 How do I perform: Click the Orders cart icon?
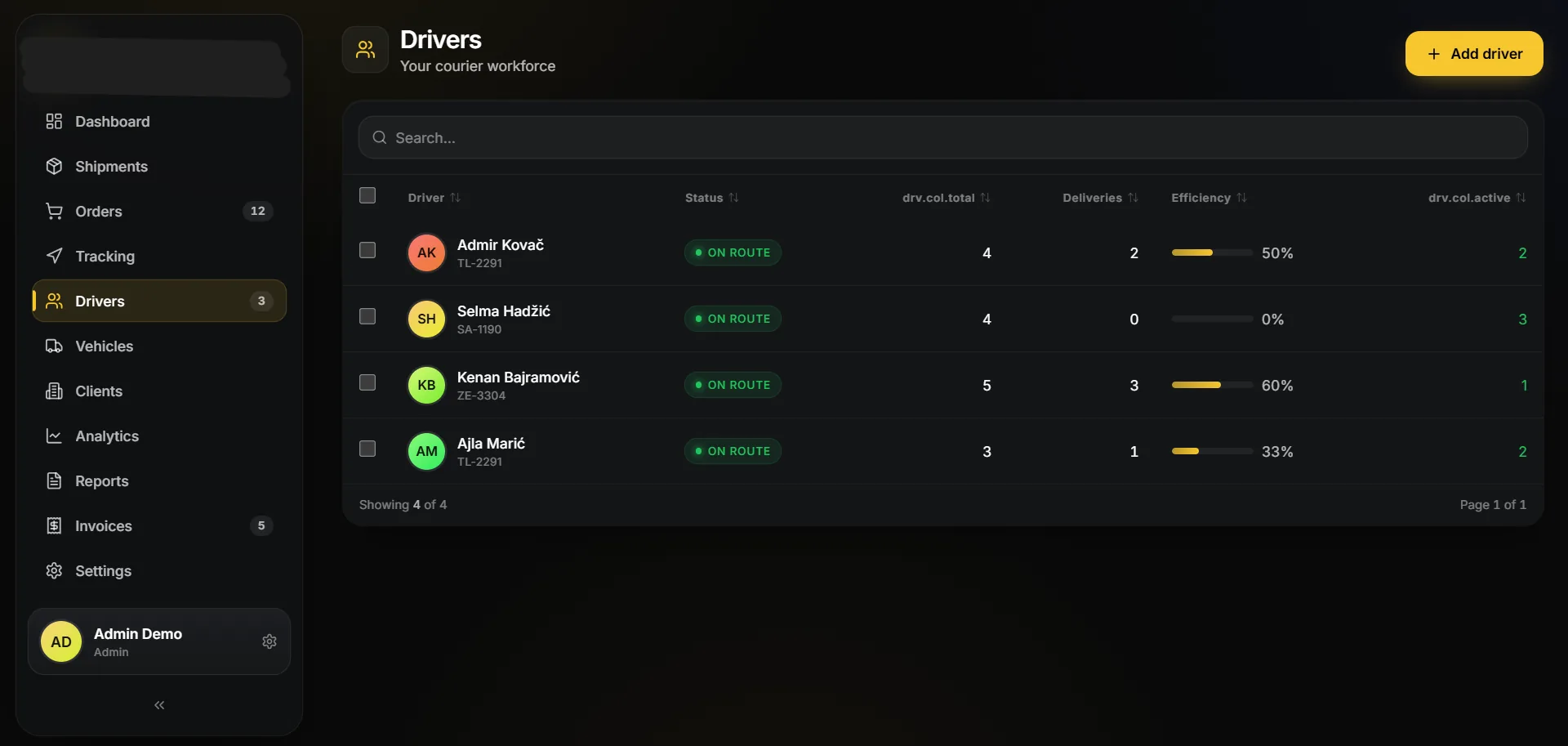(54, 212)
